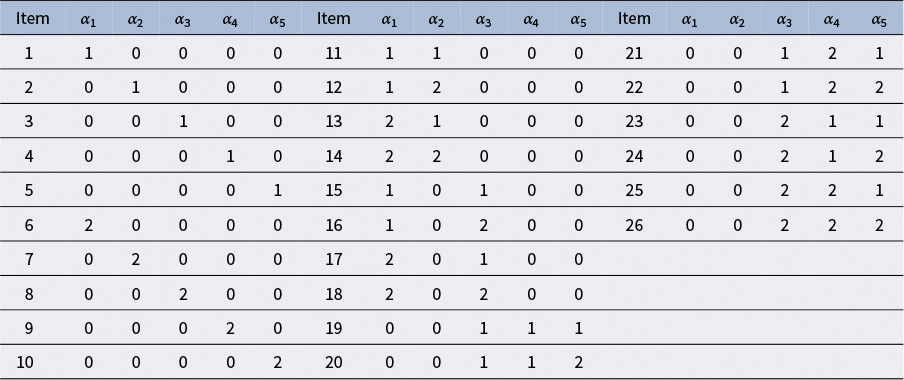Screen dimensions: 904x380
Task: Click item number 20 cell
Action: (333, 362)
